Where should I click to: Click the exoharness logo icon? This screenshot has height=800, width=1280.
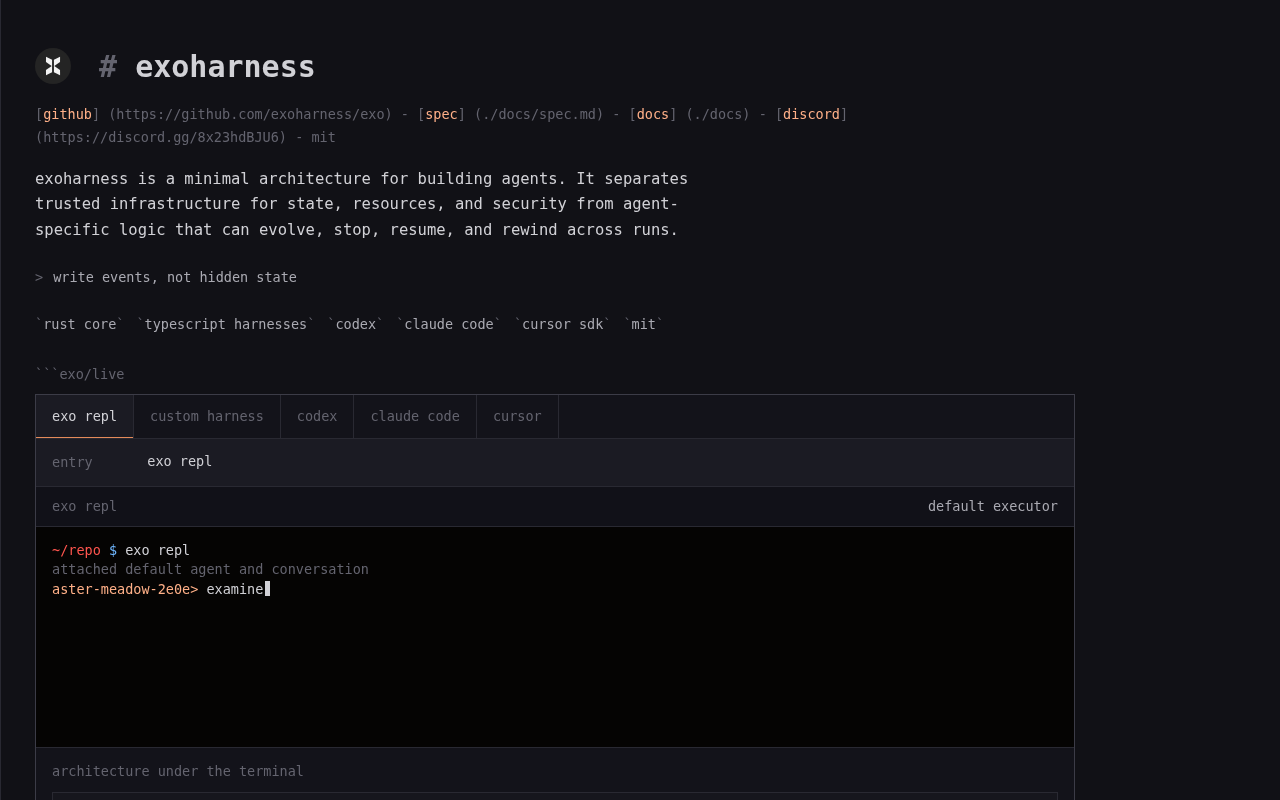coord(53,66)
